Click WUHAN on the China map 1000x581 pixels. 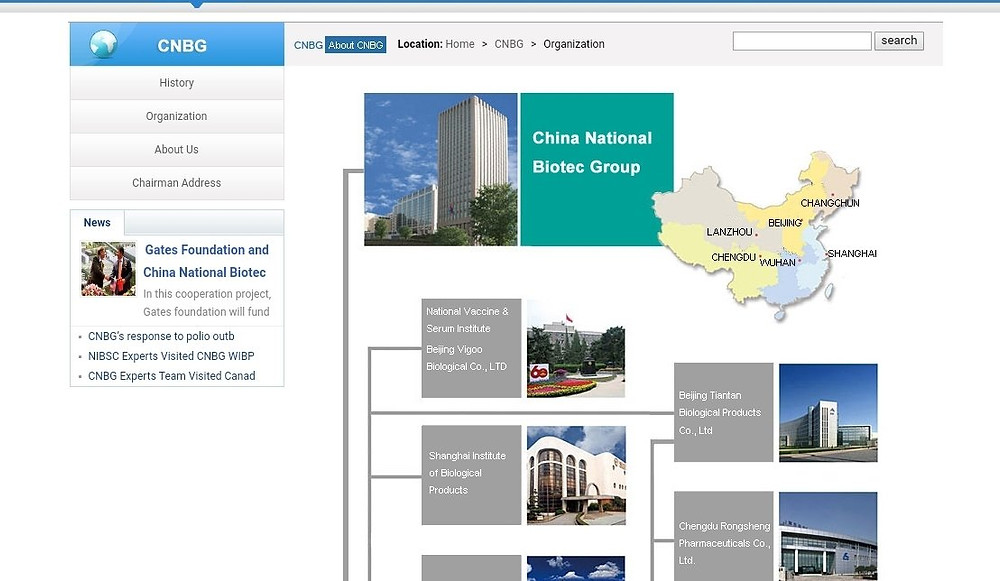(777, 263)
